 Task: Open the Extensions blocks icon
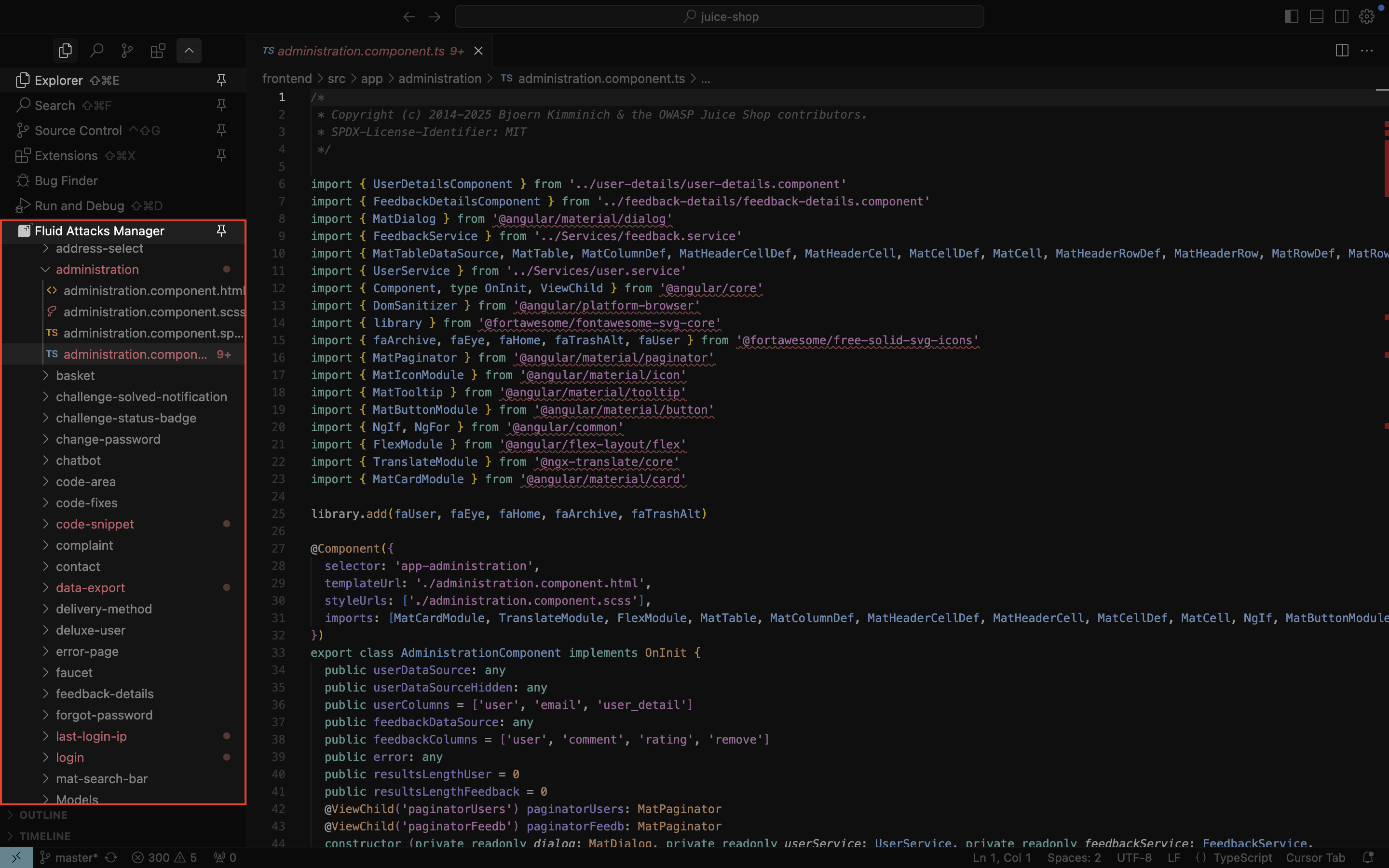click(x=158, y=51)
